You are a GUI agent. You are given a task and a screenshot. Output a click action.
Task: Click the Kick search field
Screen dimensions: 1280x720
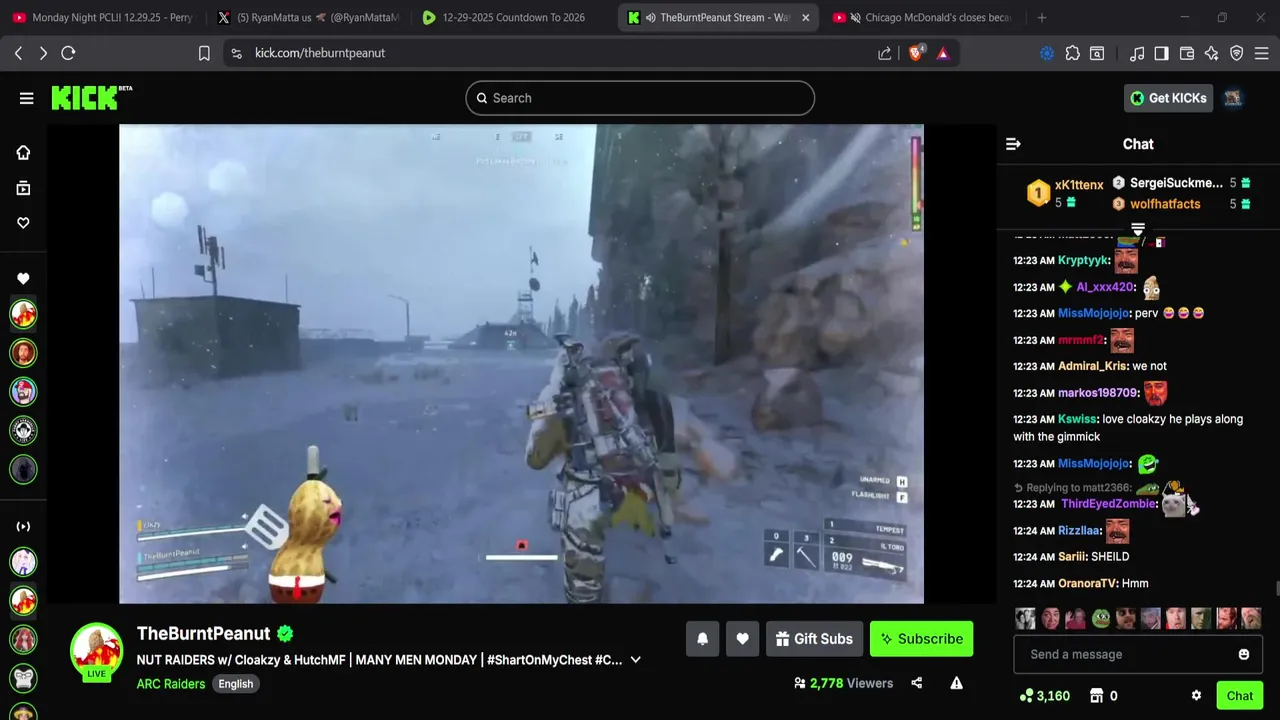click(640, 98)
